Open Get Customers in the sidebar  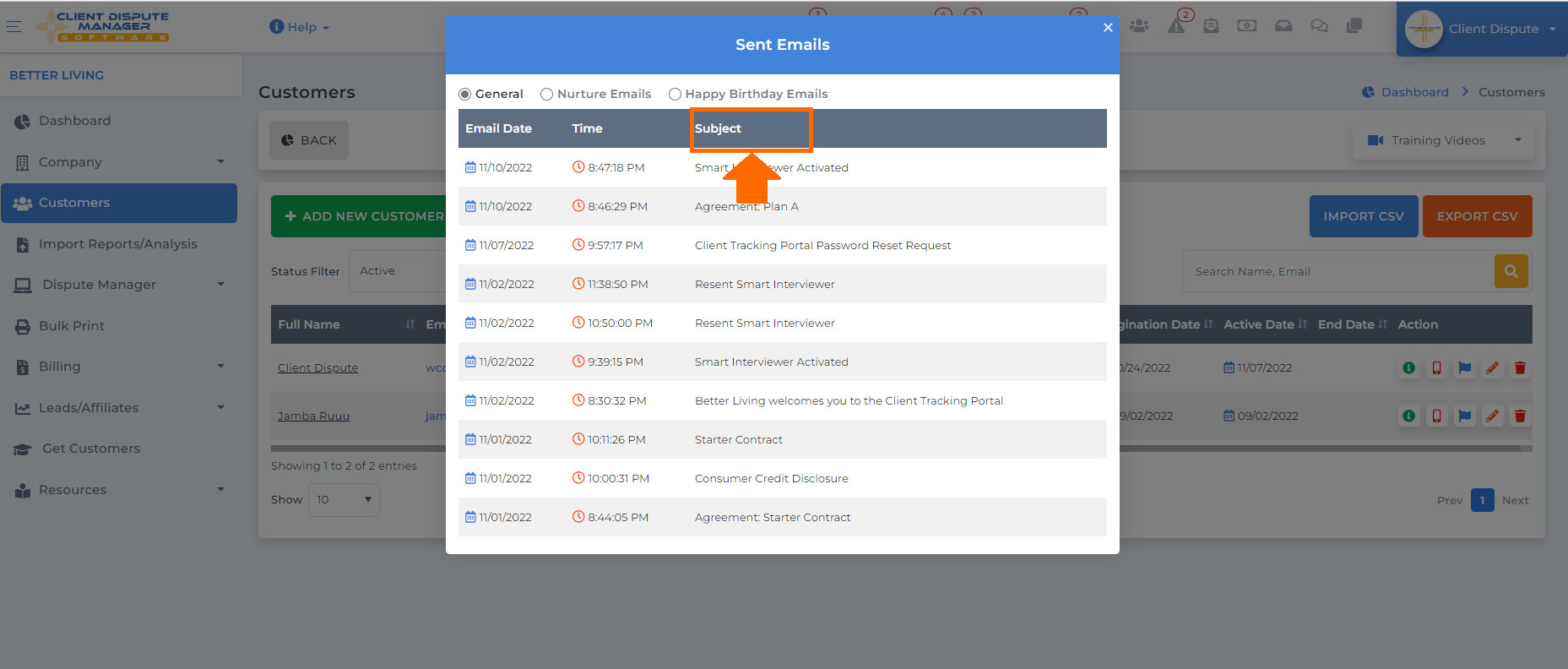(118, 449)
